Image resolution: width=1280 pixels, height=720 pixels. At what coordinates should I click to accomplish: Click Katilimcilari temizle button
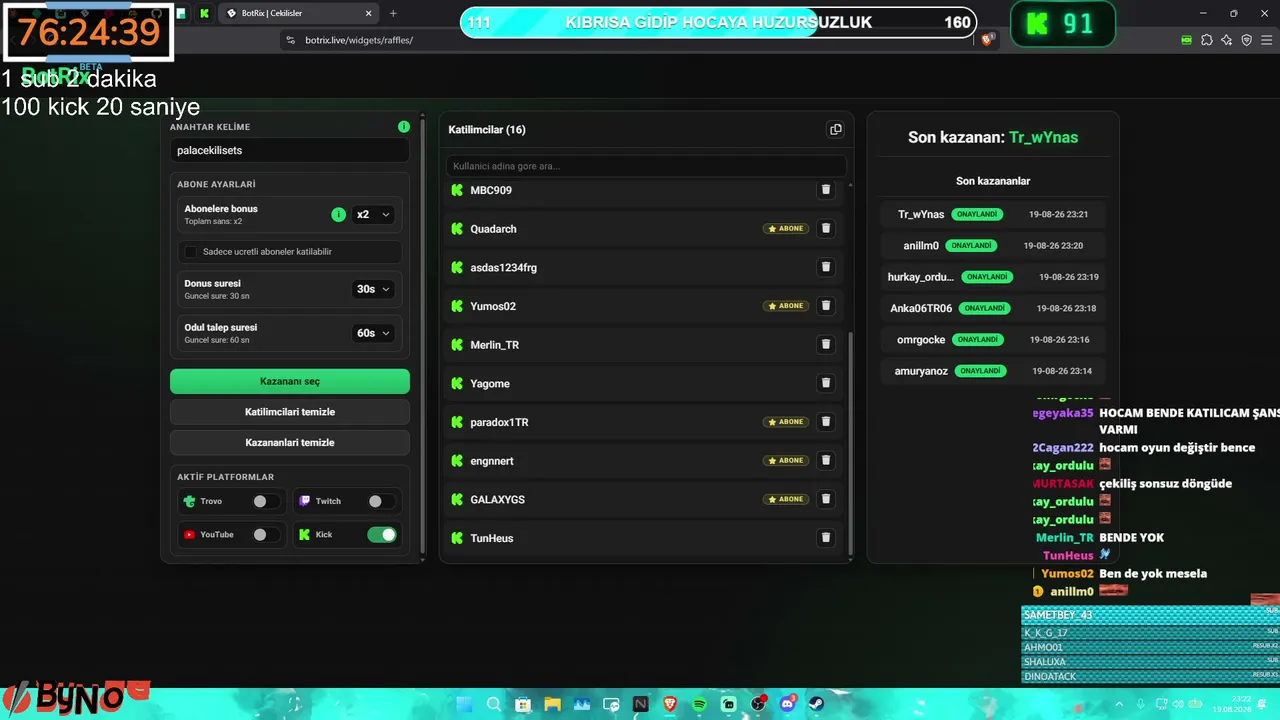tap(290, 412)
